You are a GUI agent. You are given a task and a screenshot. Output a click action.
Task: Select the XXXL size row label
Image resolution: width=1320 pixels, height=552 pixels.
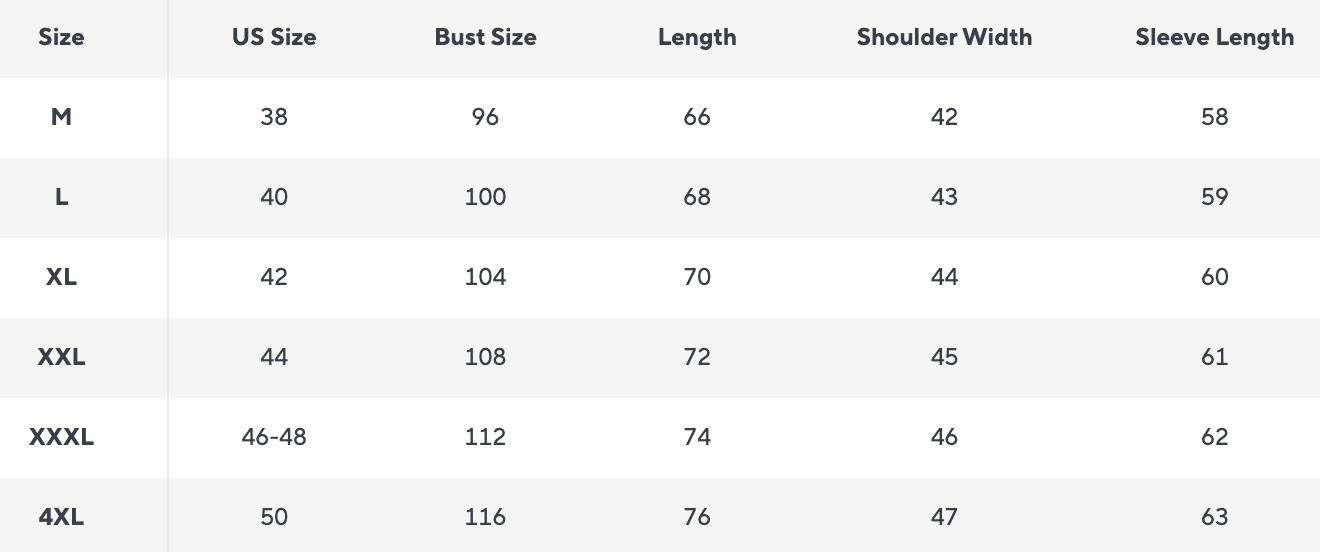click(61, 437)
